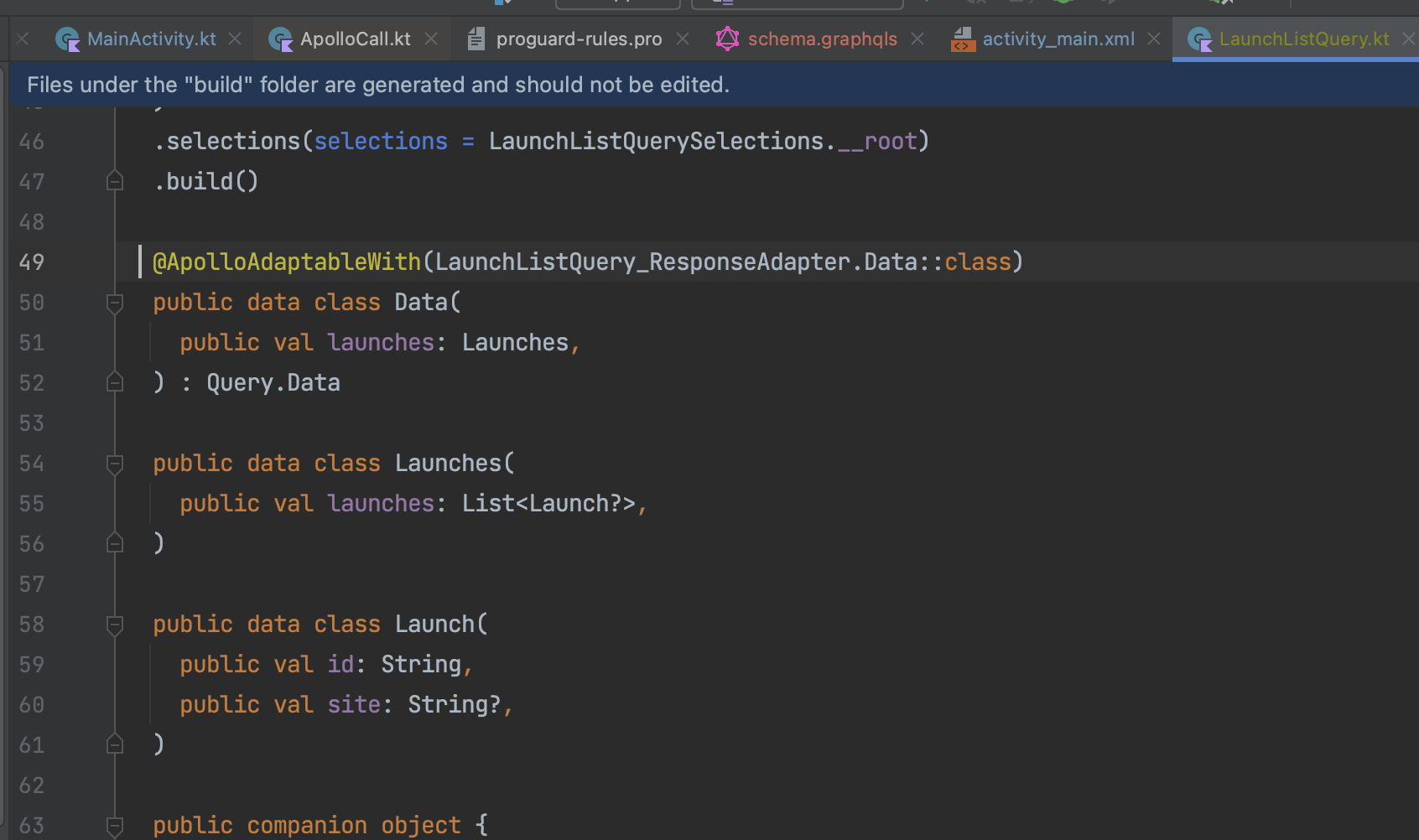
Task: Click line number 49 in the gutter
Action: (32, 262)
